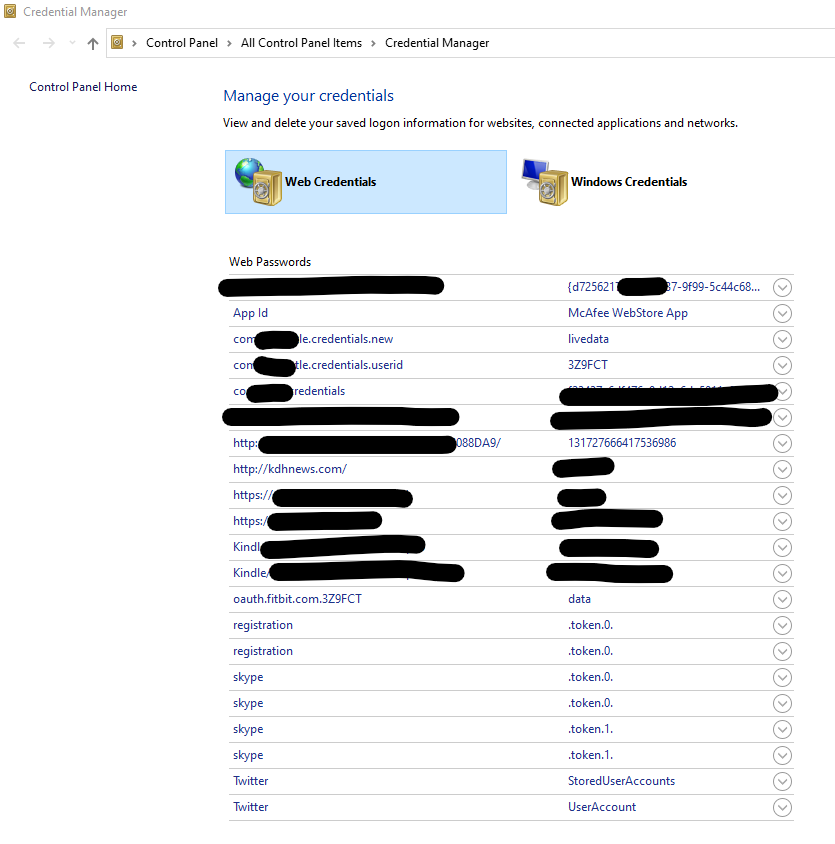Click the Windows Credentials monitor safe icon
The height and width of the screenshot is (844, 835).
(545, 182)
